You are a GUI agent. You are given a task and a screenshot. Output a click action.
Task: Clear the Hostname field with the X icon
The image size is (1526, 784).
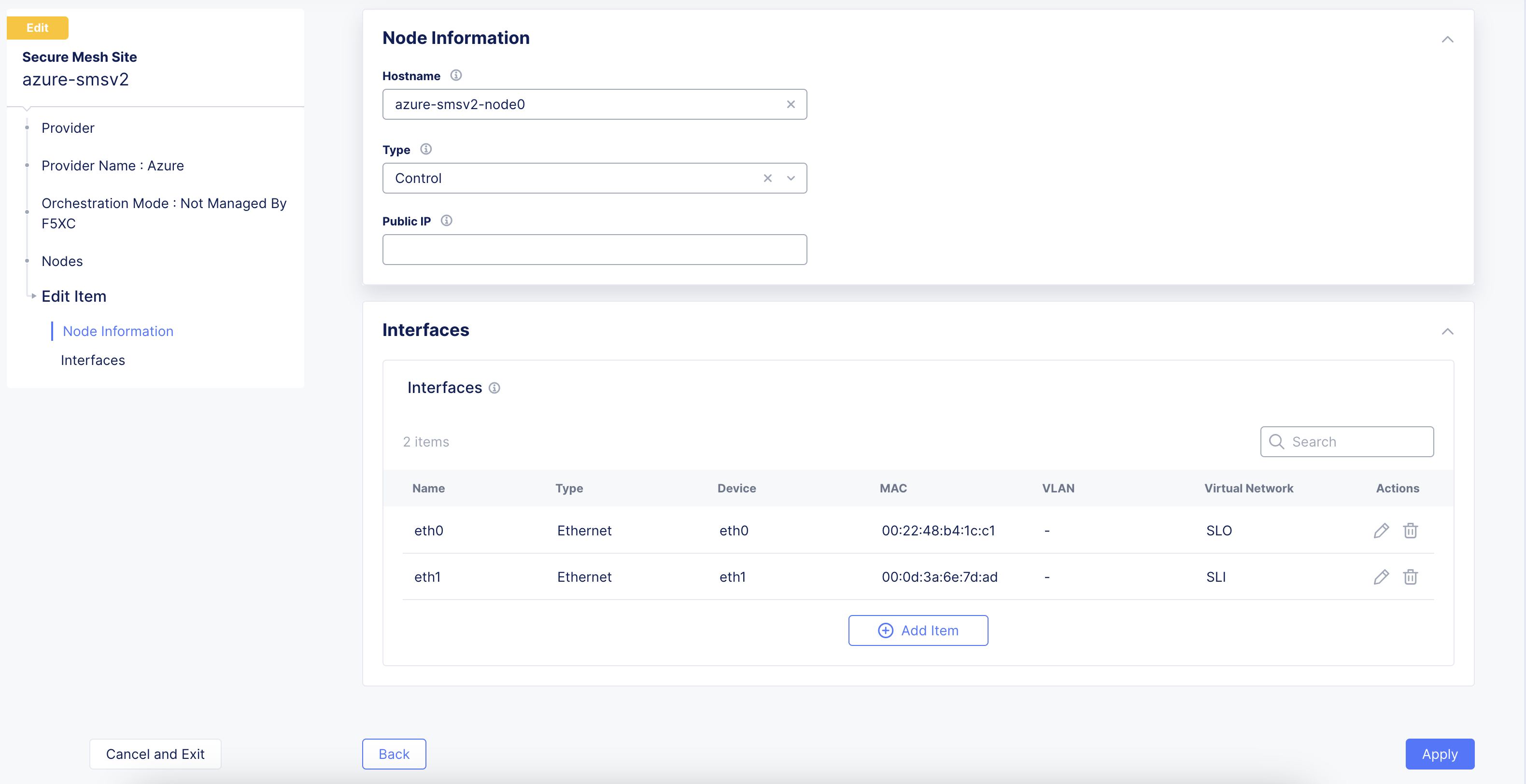[x=791, y=104]
